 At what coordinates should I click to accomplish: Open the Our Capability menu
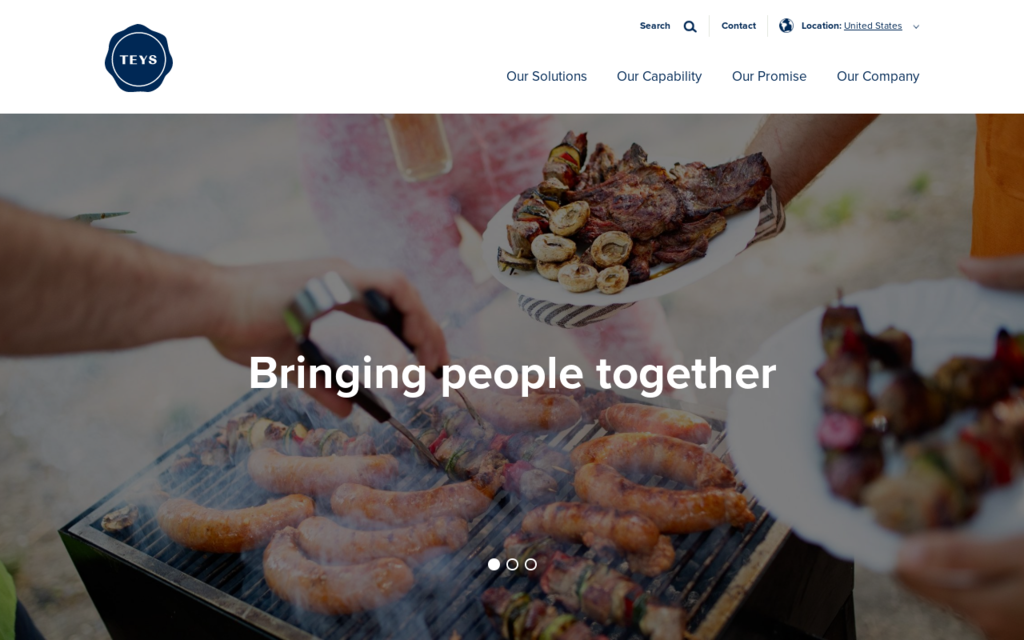(659, 76)
